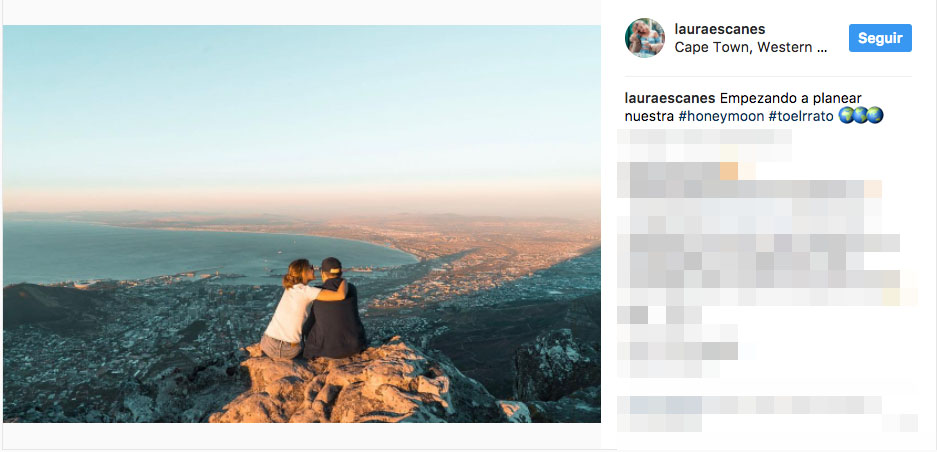937x452 pixels.
Task: Click the blurred comments block
Action: pyautogui.click(x=765, y=254)
